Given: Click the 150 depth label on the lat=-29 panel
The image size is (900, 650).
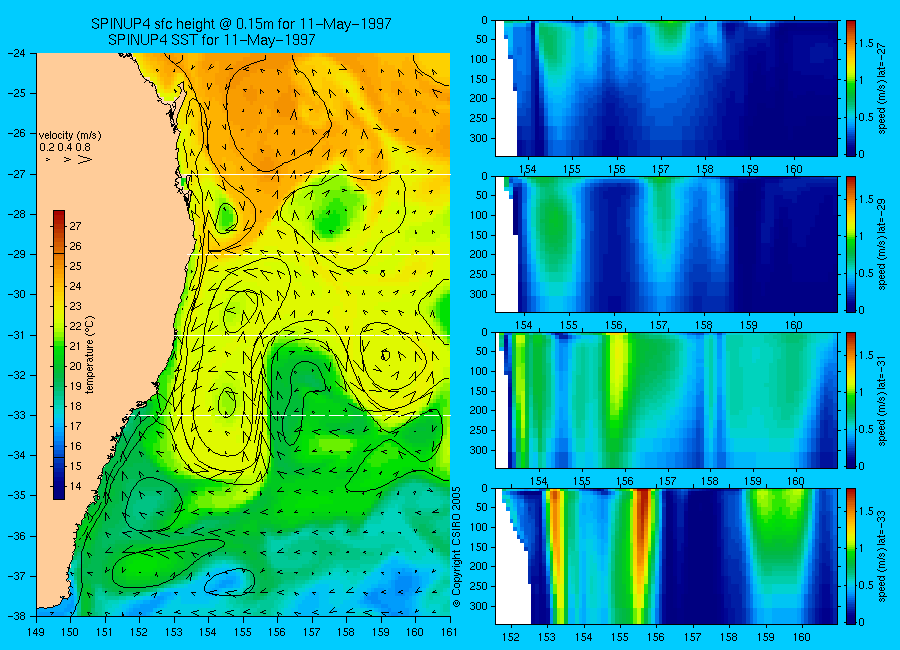Looking at the screenshot, I should tap(479, 235).
